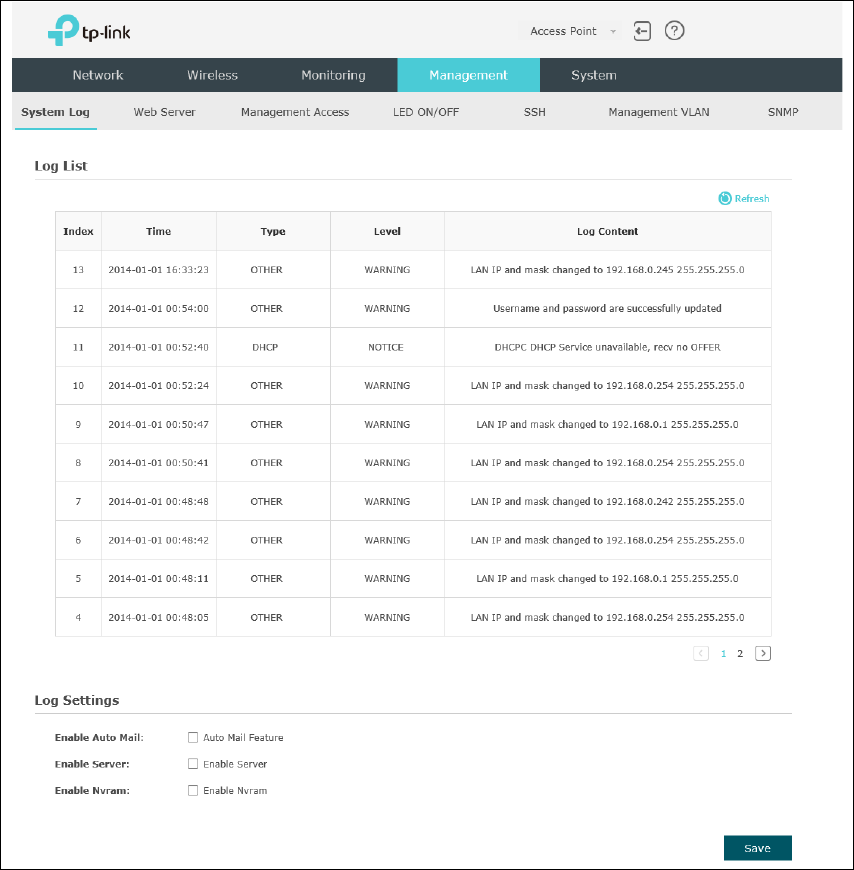Click index 4 cell in log table
The image size is (854, 870).
[78, 618]
